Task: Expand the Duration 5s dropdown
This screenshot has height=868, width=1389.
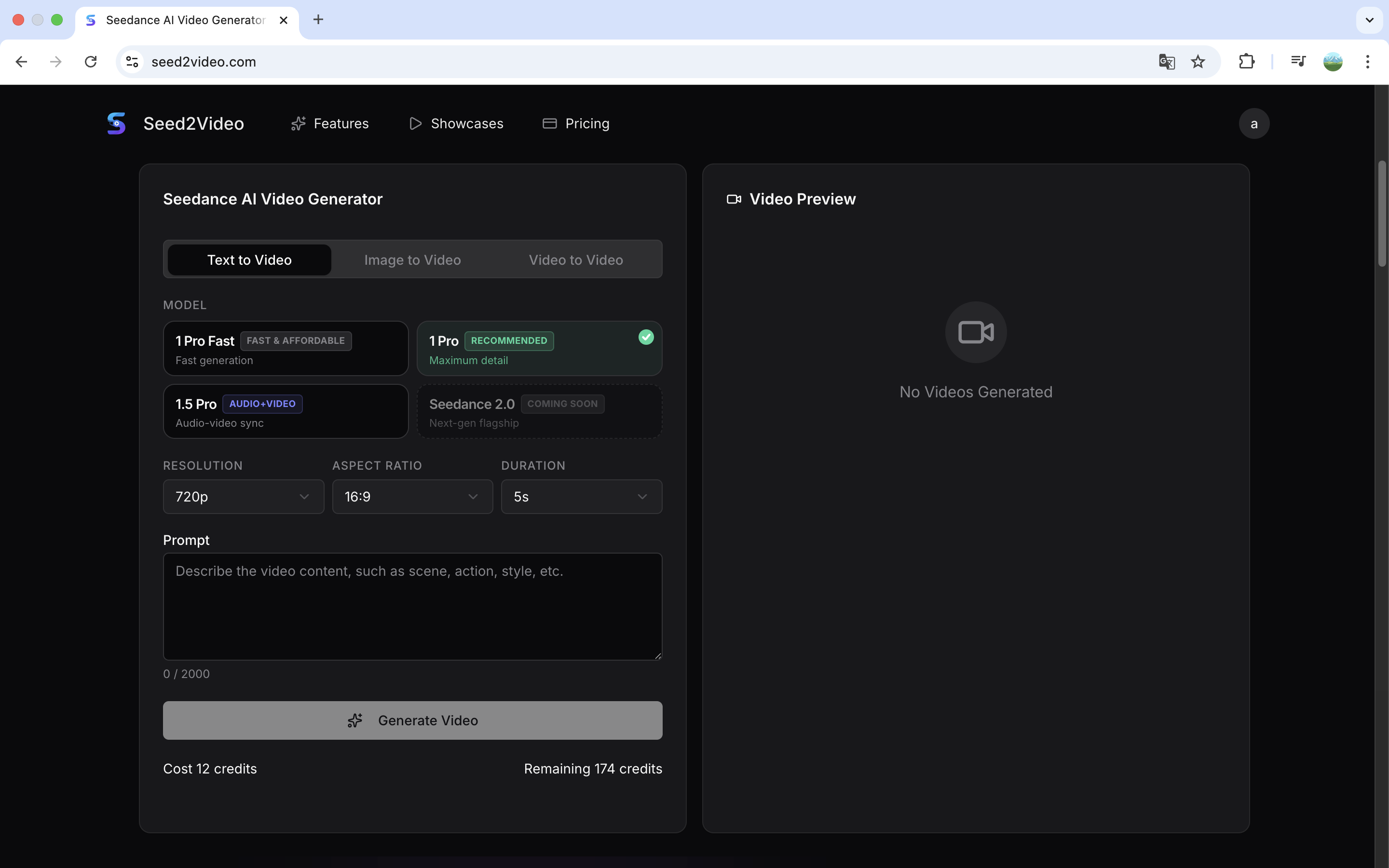Action: (x=581, y=497)
